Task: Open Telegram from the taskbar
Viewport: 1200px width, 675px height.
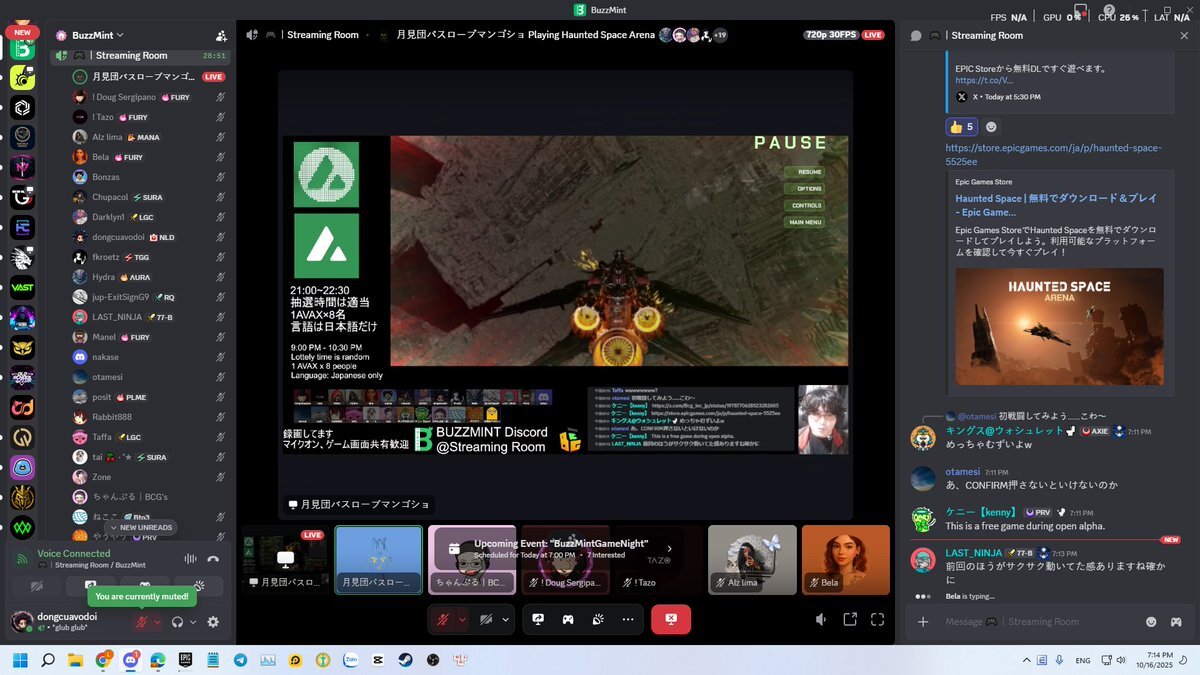Action: coord(240,660)
